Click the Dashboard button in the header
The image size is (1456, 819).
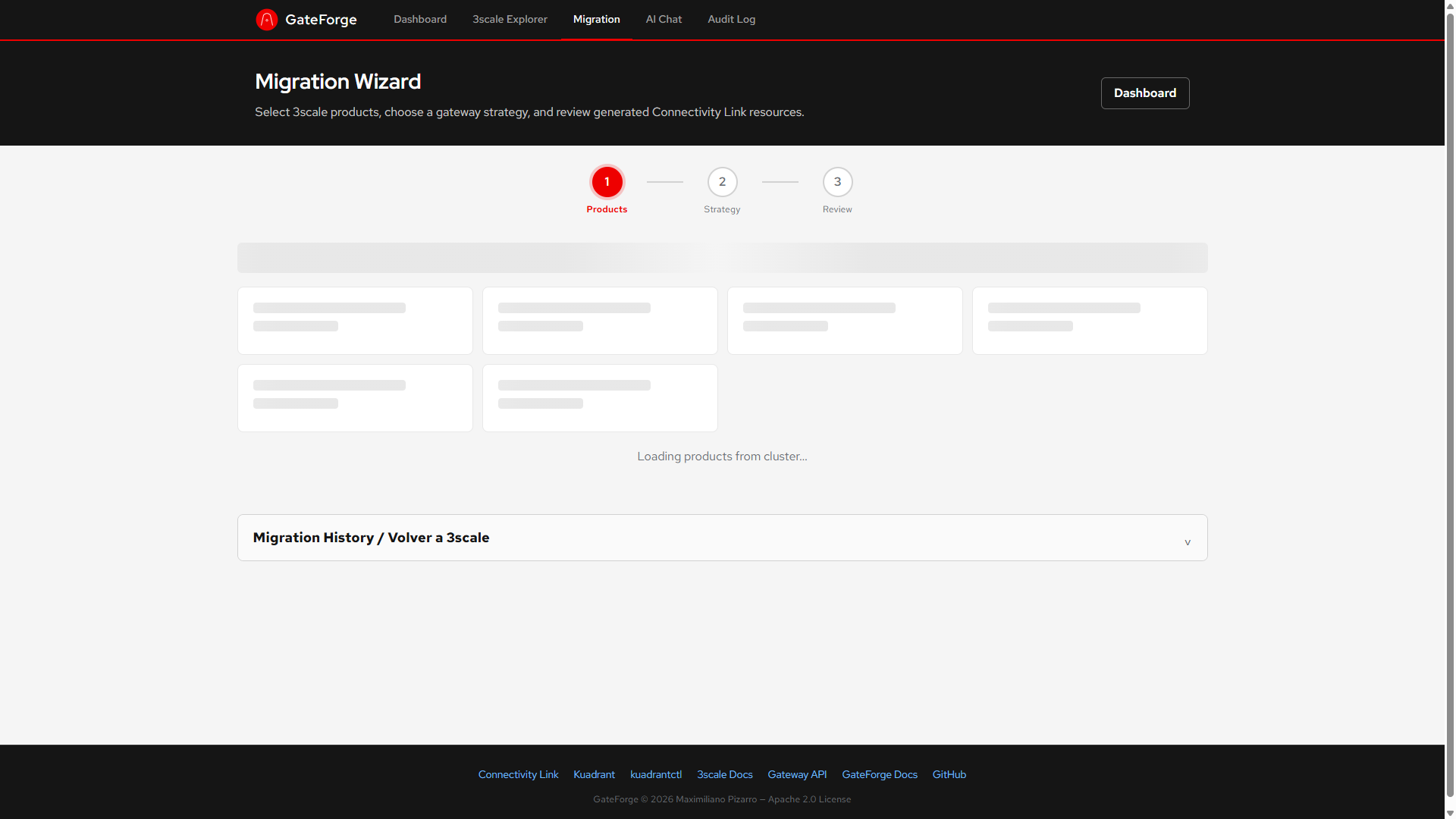pos(1144,93)
